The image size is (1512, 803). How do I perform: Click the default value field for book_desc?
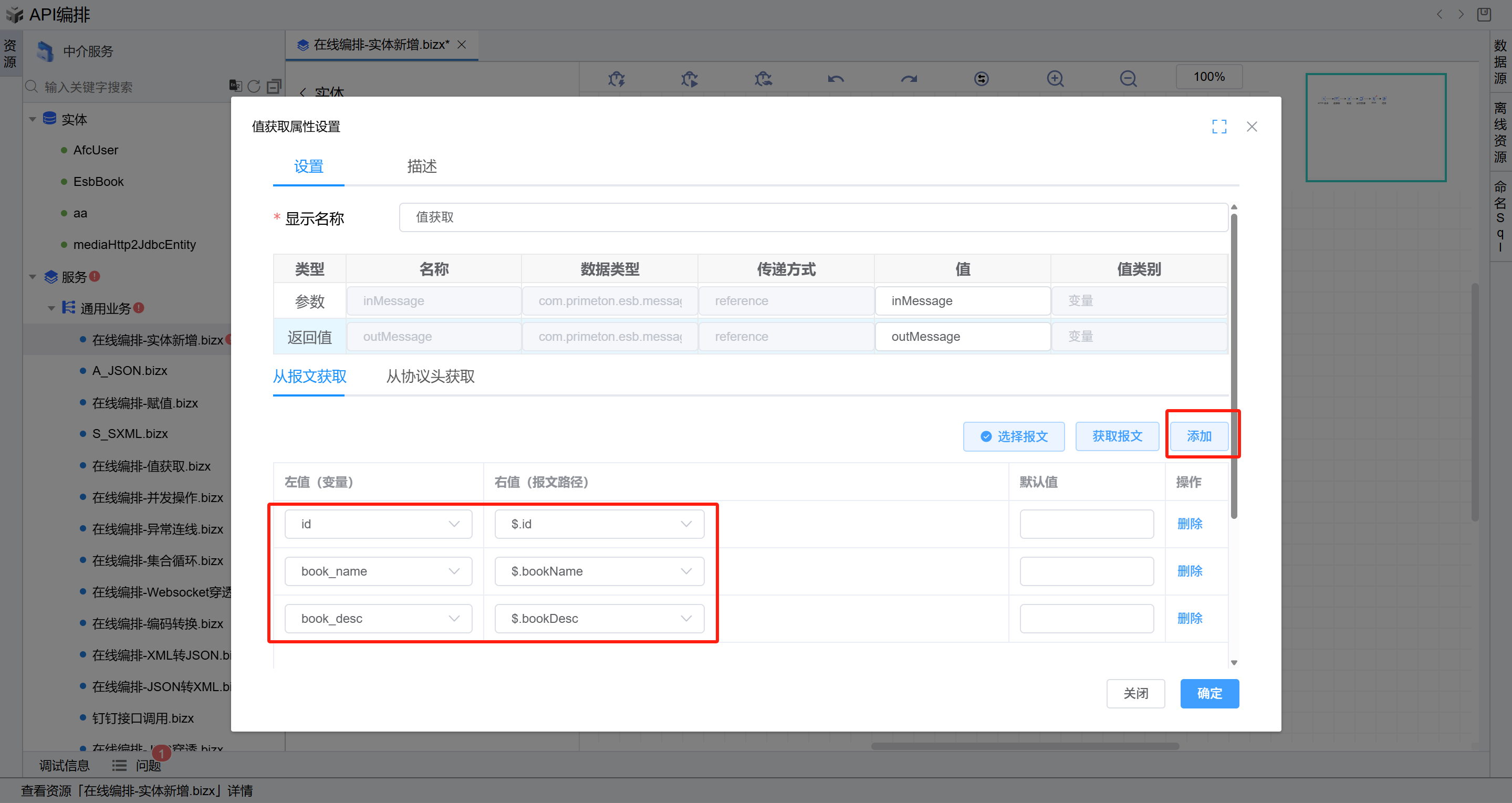click(x=1086, y=619)
